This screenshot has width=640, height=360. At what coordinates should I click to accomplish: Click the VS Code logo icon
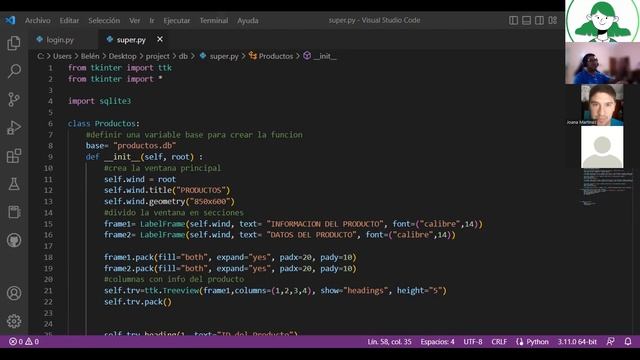pos(10,20)
